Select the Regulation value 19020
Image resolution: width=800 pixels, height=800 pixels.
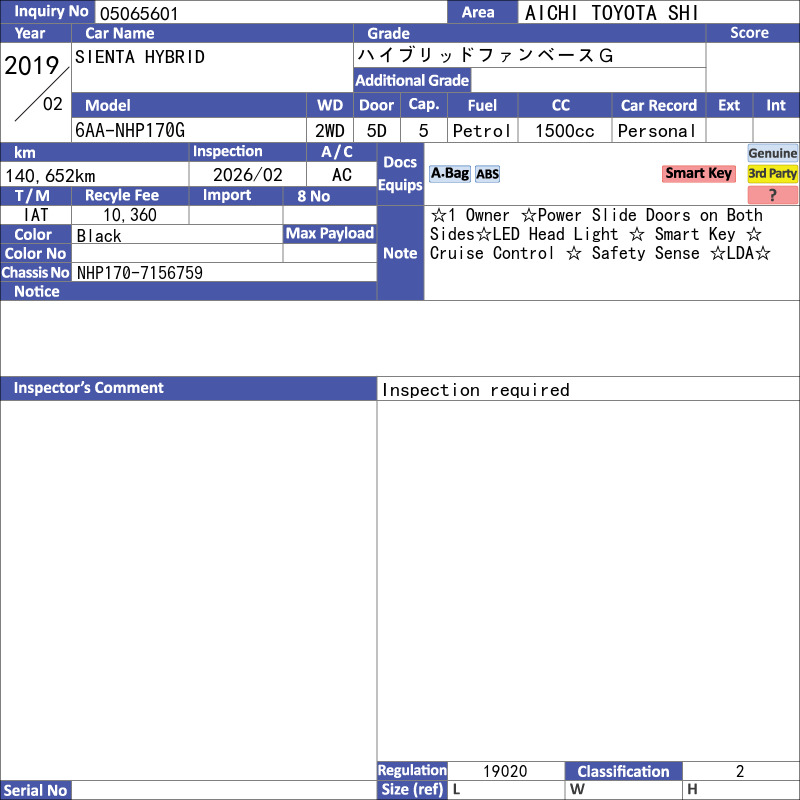click(505, 771)
